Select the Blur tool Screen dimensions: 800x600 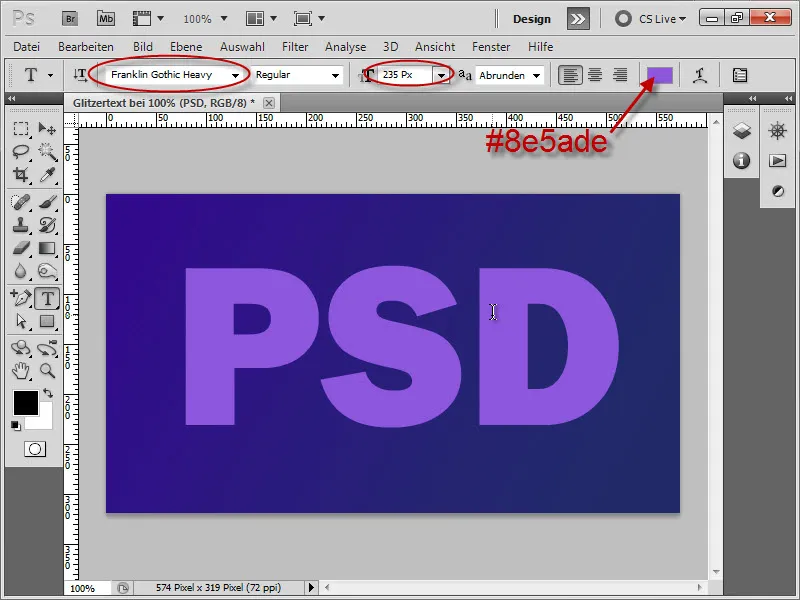pyautogui.click(x=21, y=271)
